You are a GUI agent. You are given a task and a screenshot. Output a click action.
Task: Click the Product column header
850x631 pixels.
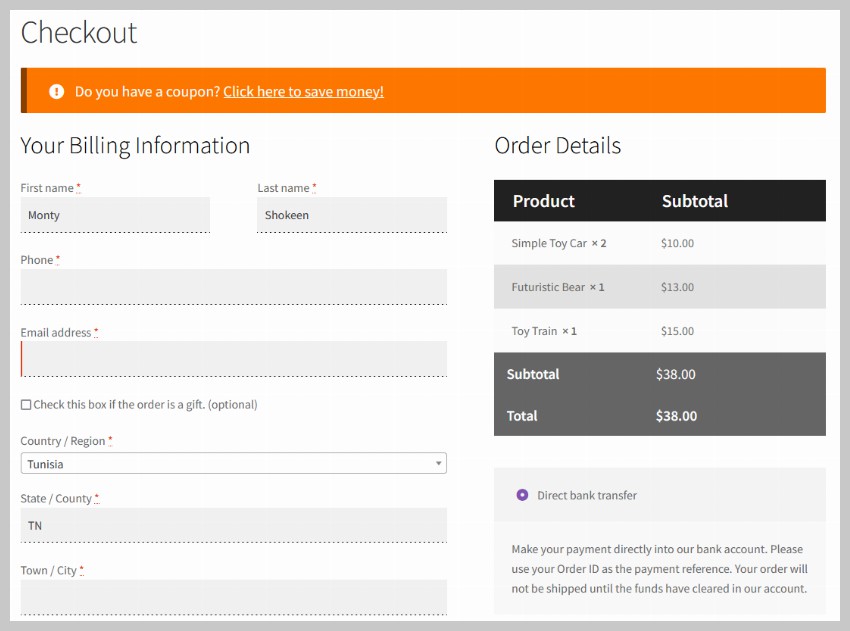(543, 201)
